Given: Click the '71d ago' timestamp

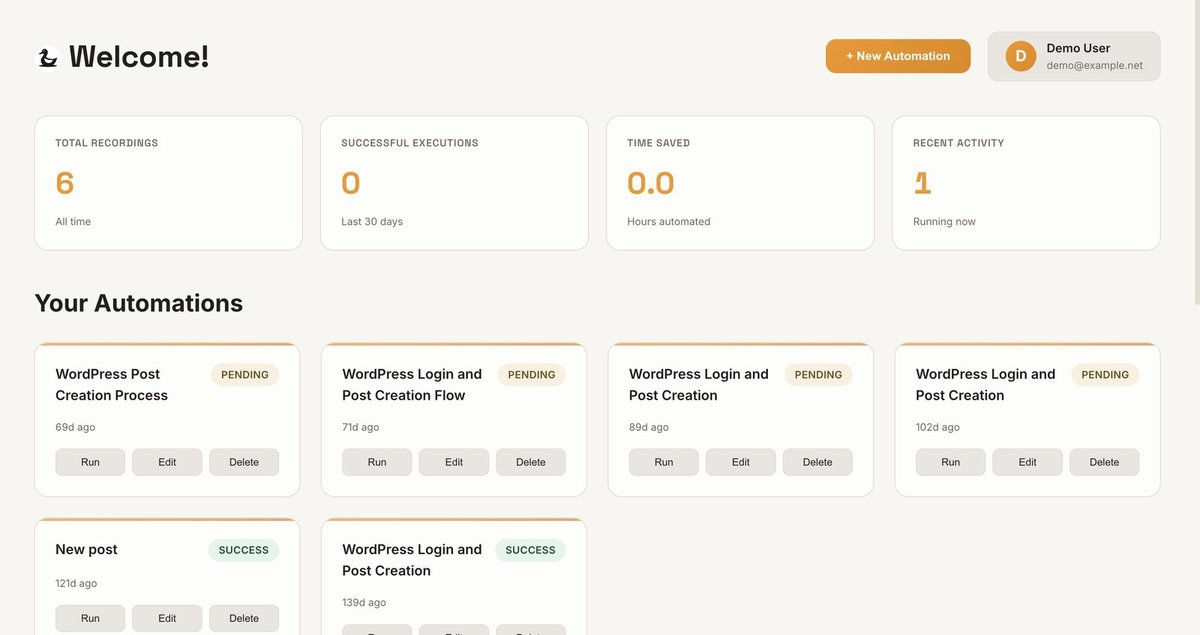Looking at the screenshot, I should point(361,427).
